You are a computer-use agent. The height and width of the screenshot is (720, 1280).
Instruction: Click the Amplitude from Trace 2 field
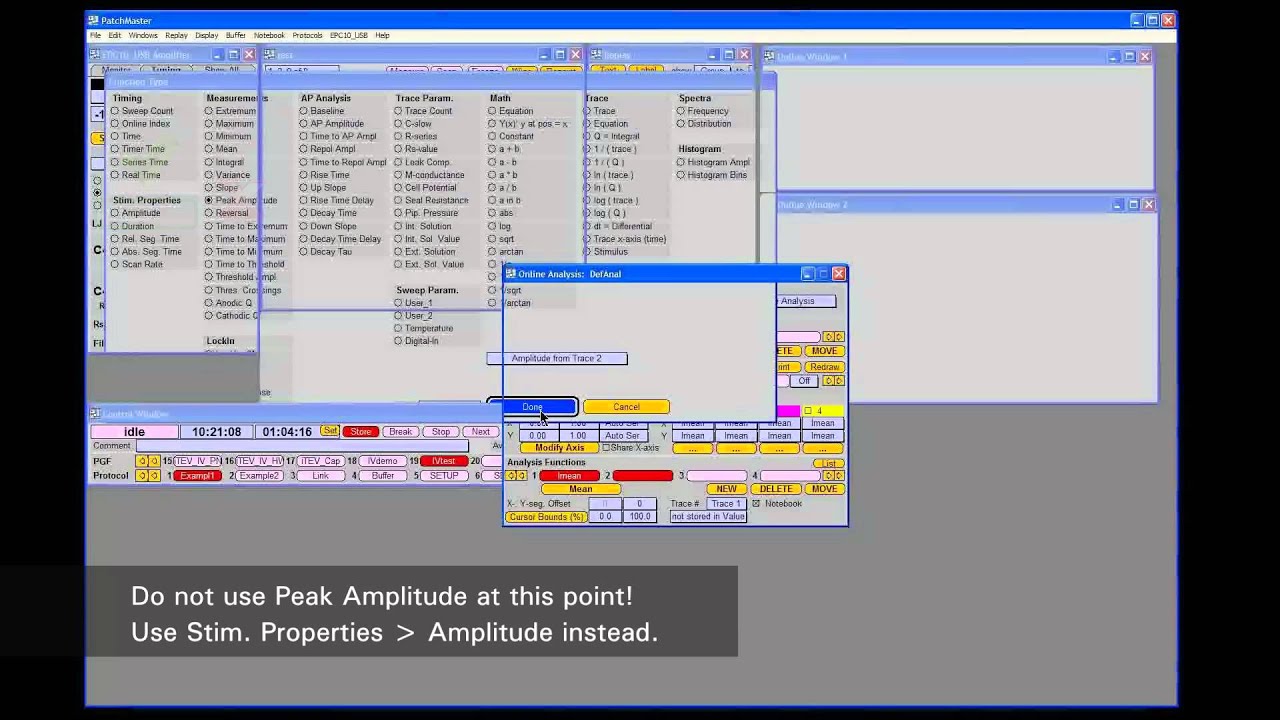557,358
